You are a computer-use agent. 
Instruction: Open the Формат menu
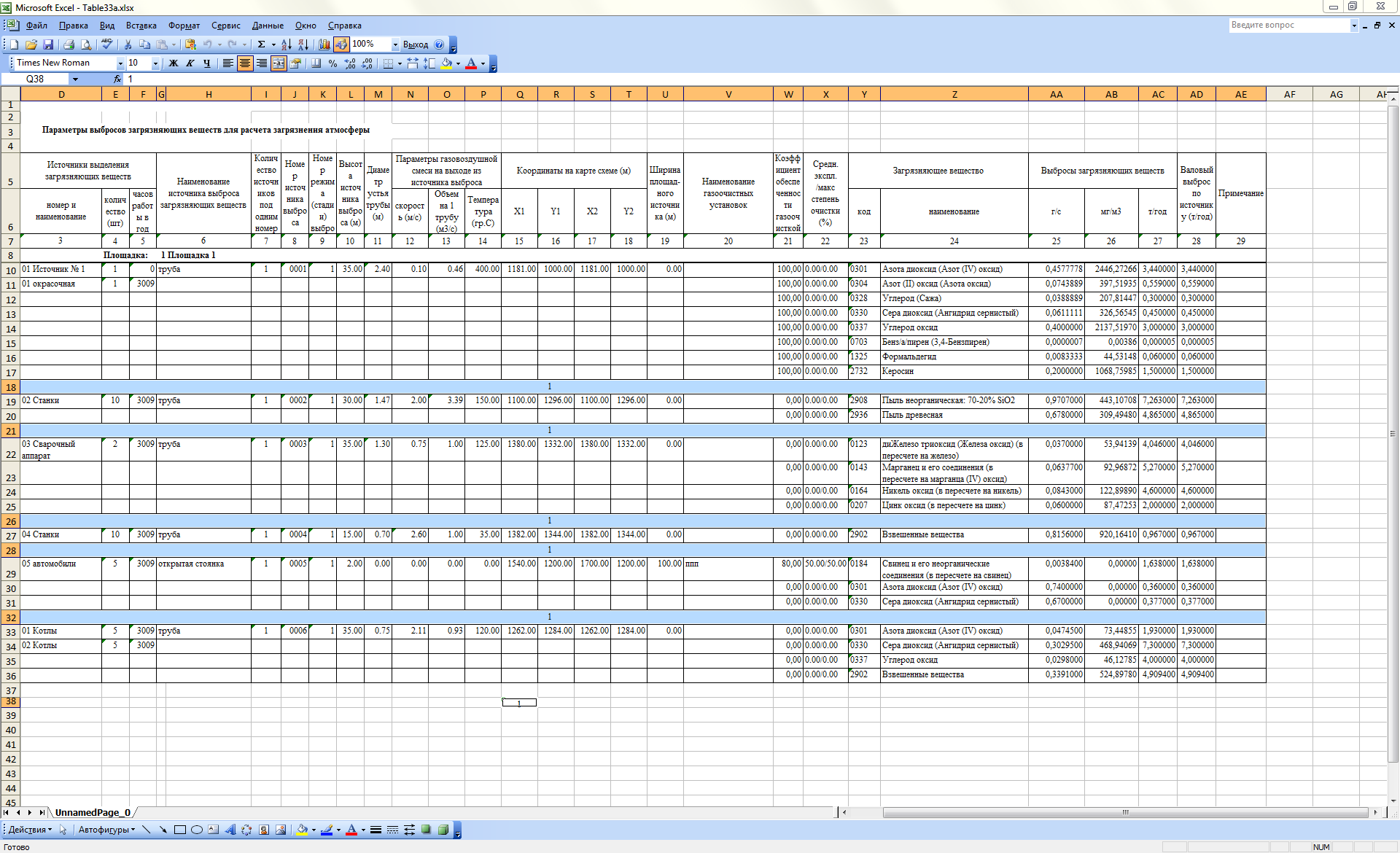[184, 26]
